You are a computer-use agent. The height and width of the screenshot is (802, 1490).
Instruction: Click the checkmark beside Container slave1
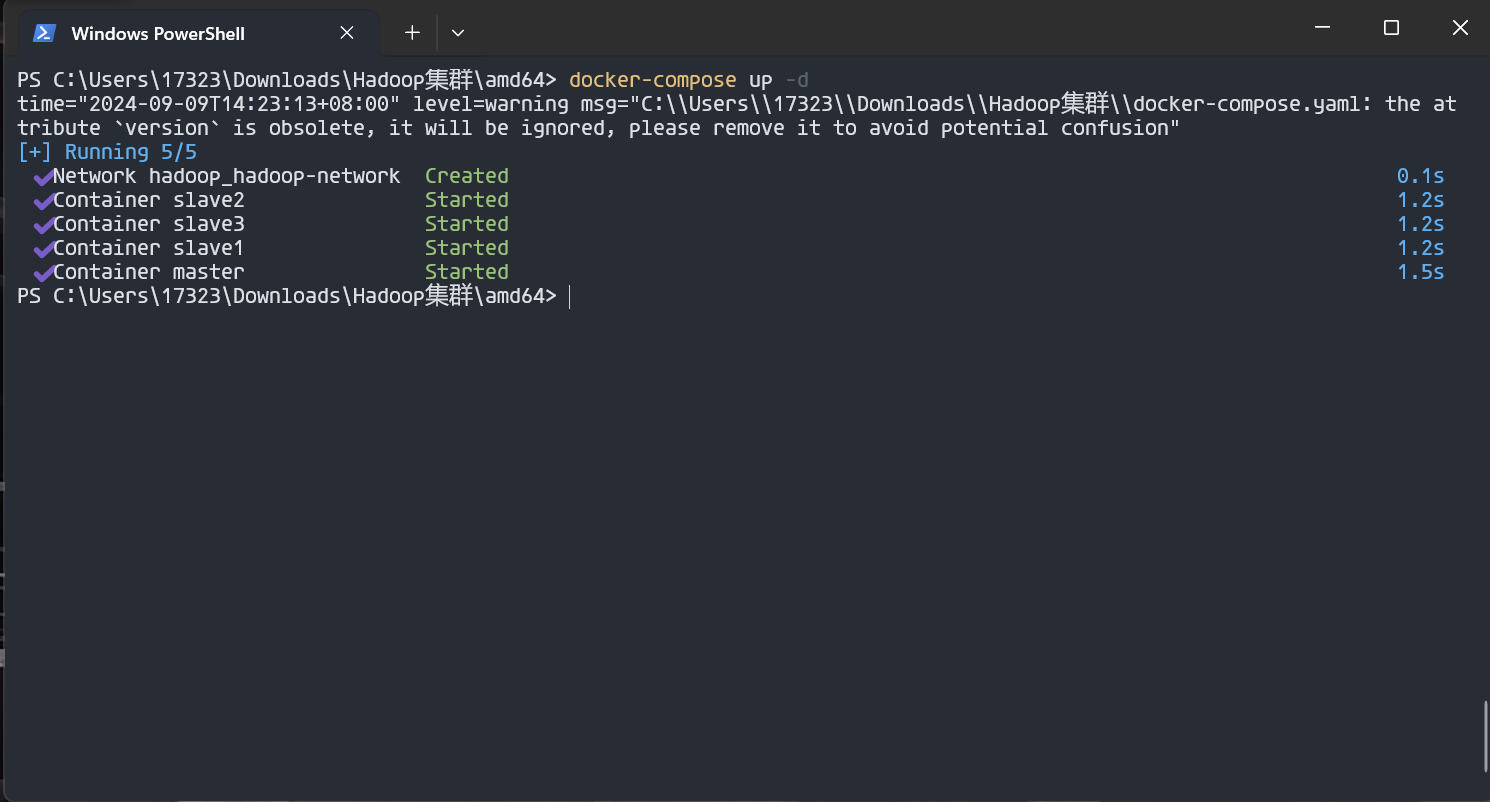(x=42, y=249)
